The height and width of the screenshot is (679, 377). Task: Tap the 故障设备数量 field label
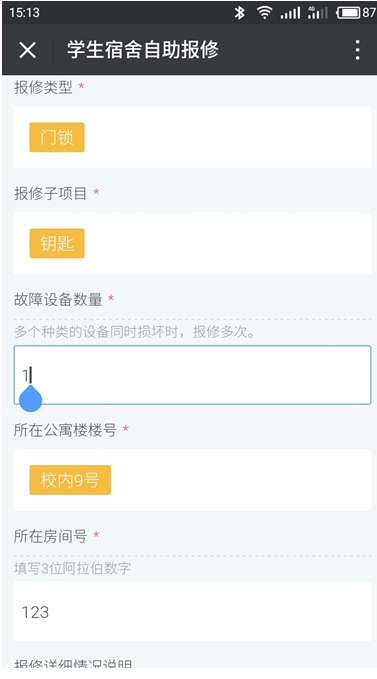point(58,299)
